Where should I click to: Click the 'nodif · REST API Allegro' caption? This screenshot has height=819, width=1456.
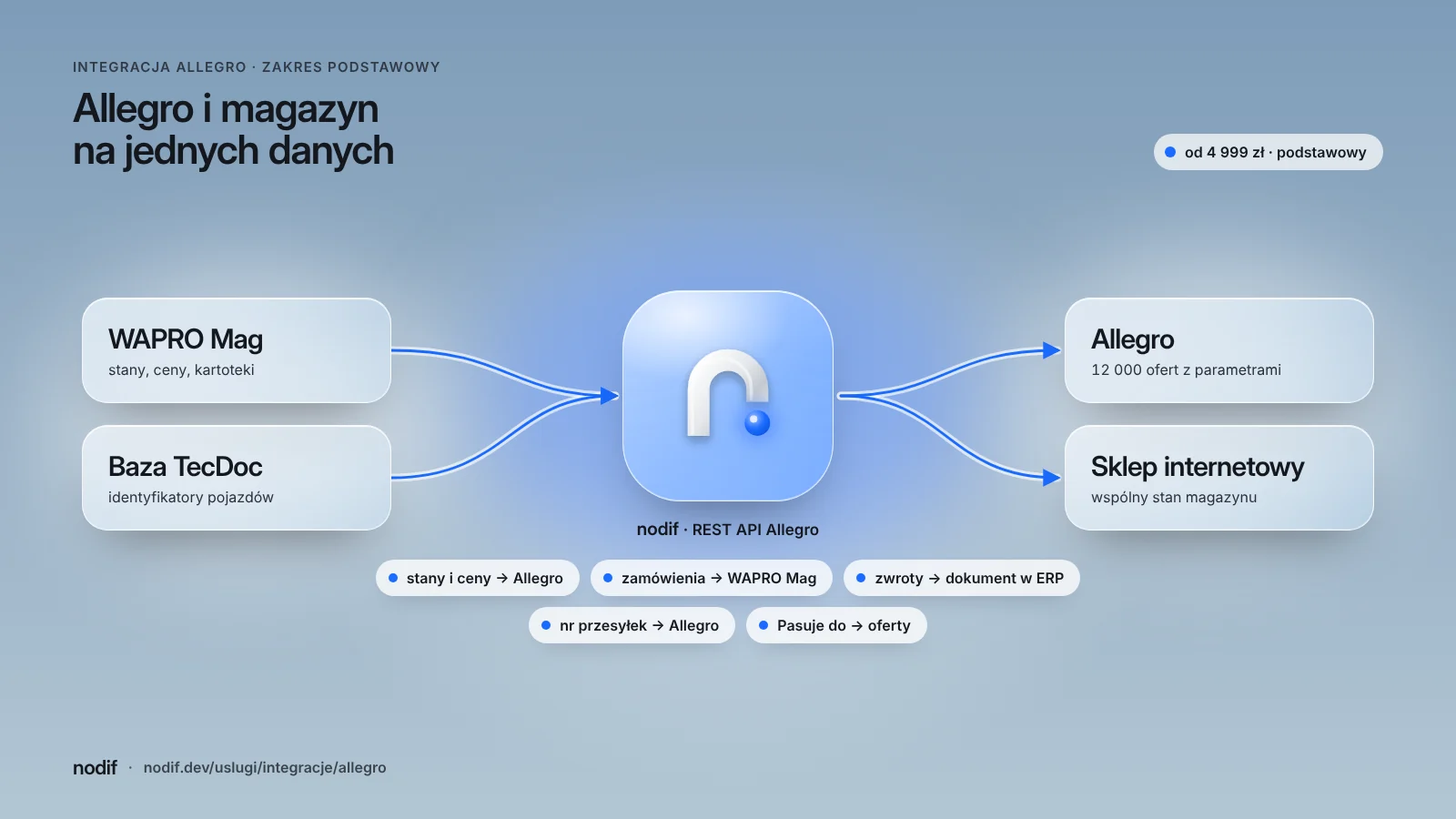point(728,530)
